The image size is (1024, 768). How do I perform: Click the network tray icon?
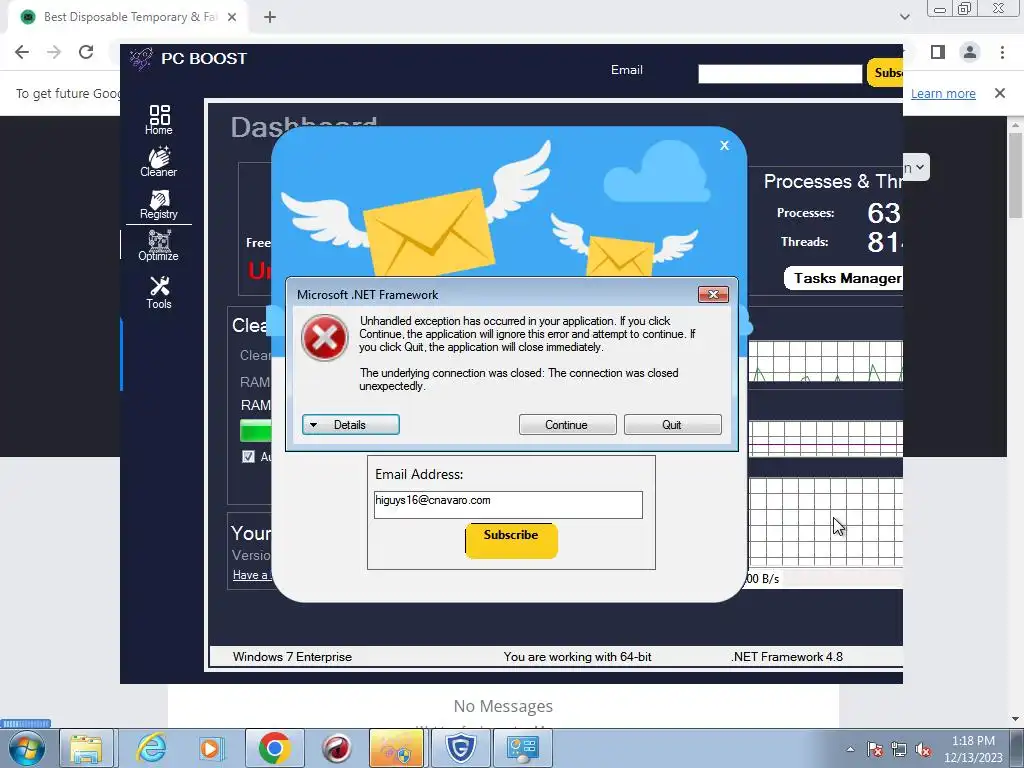coord(899,749)
